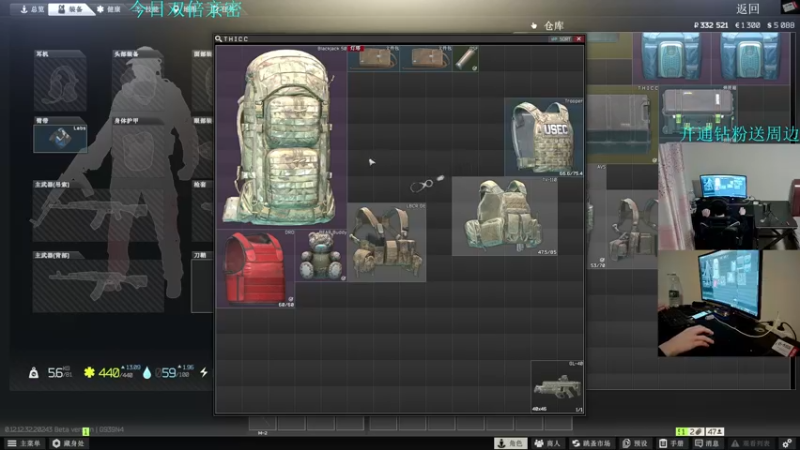Select the 装备 gear tab
Image resolution: width=800 pixels, height=450 pixels.
click(70, 9)
